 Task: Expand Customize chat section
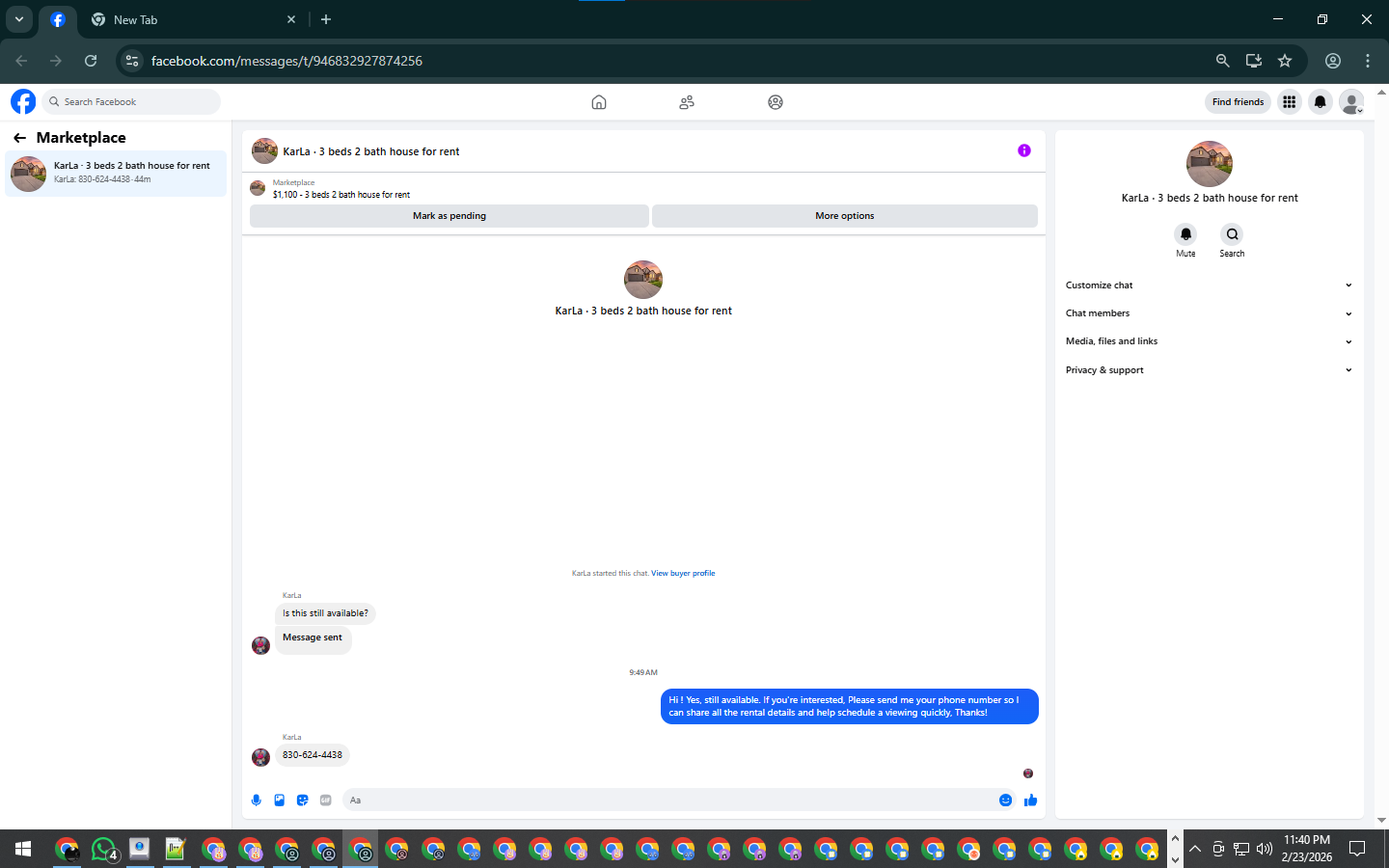1209,285
